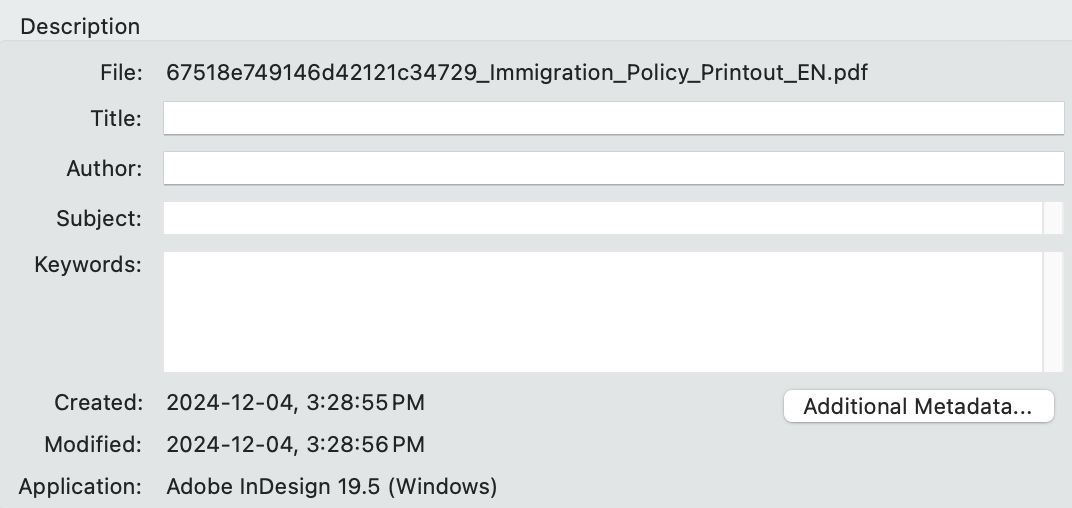1072x508 pixels.
Task: Click the Modified: label
Action: (x=93, y=444)
